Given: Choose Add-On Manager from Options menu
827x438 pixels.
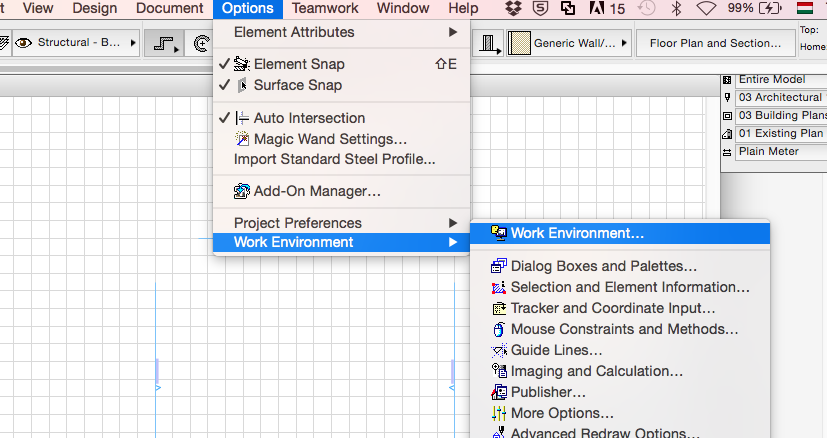Looking at the screenshot, I should coord(317,190).
